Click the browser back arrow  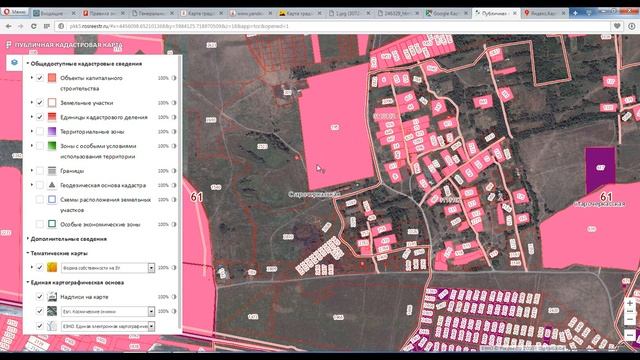tap(9, 26)
